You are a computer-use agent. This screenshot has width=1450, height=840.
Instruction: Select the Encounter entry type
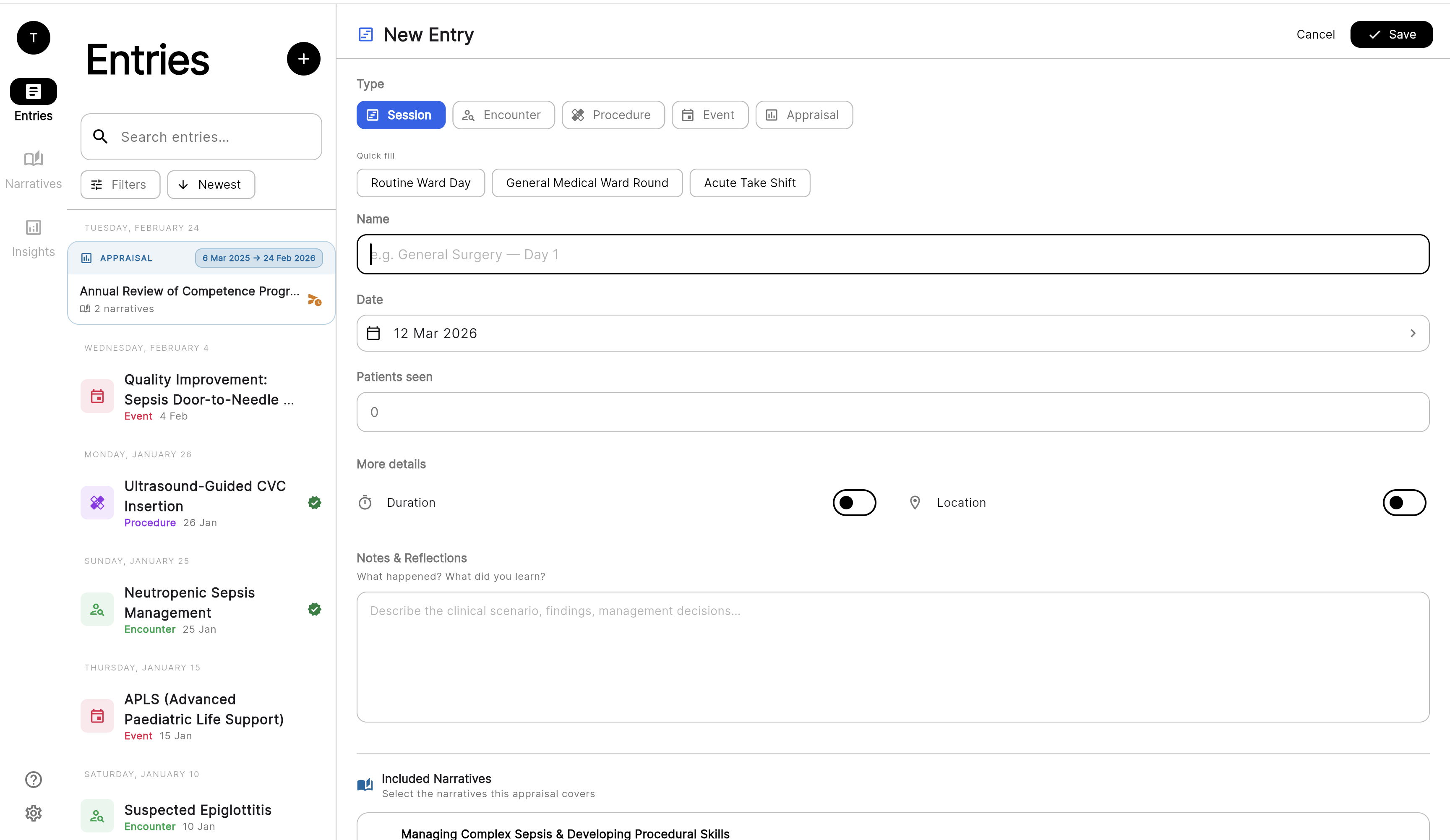click(x=503, y=115)
